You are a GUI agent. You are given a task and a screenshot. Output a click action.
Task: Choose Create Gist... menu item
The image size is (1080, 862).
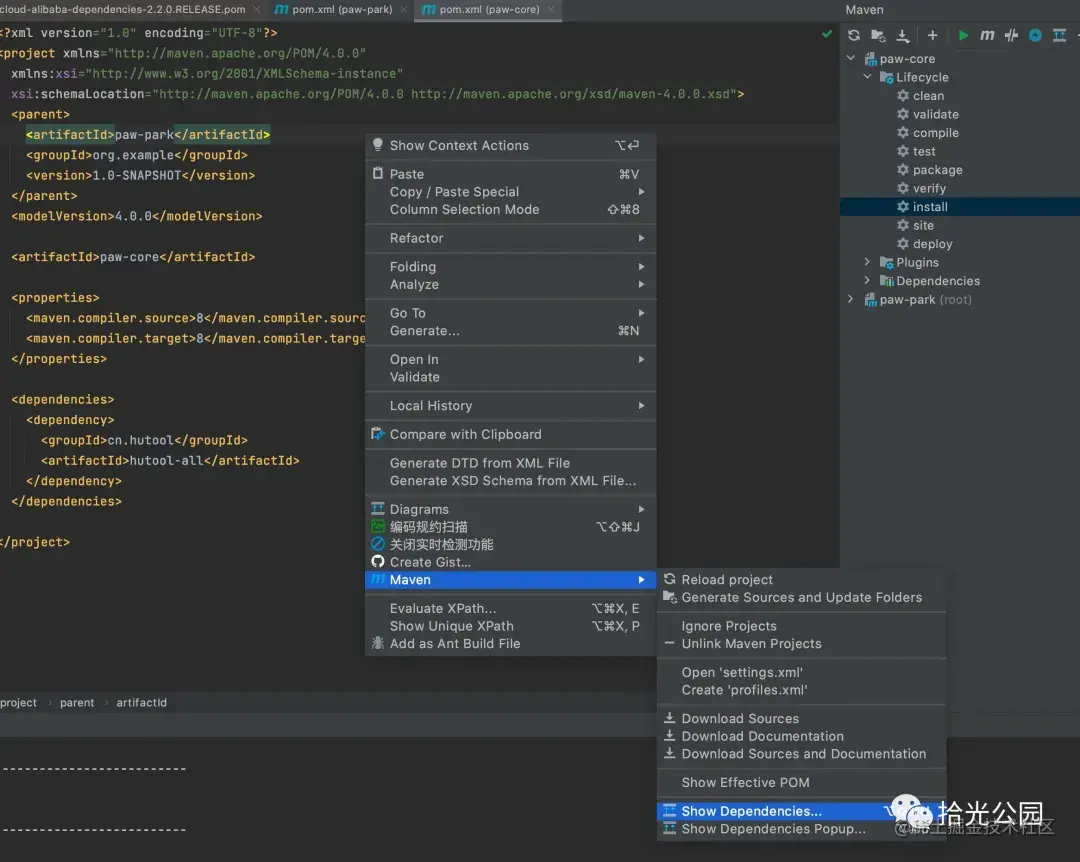[510, 562]
